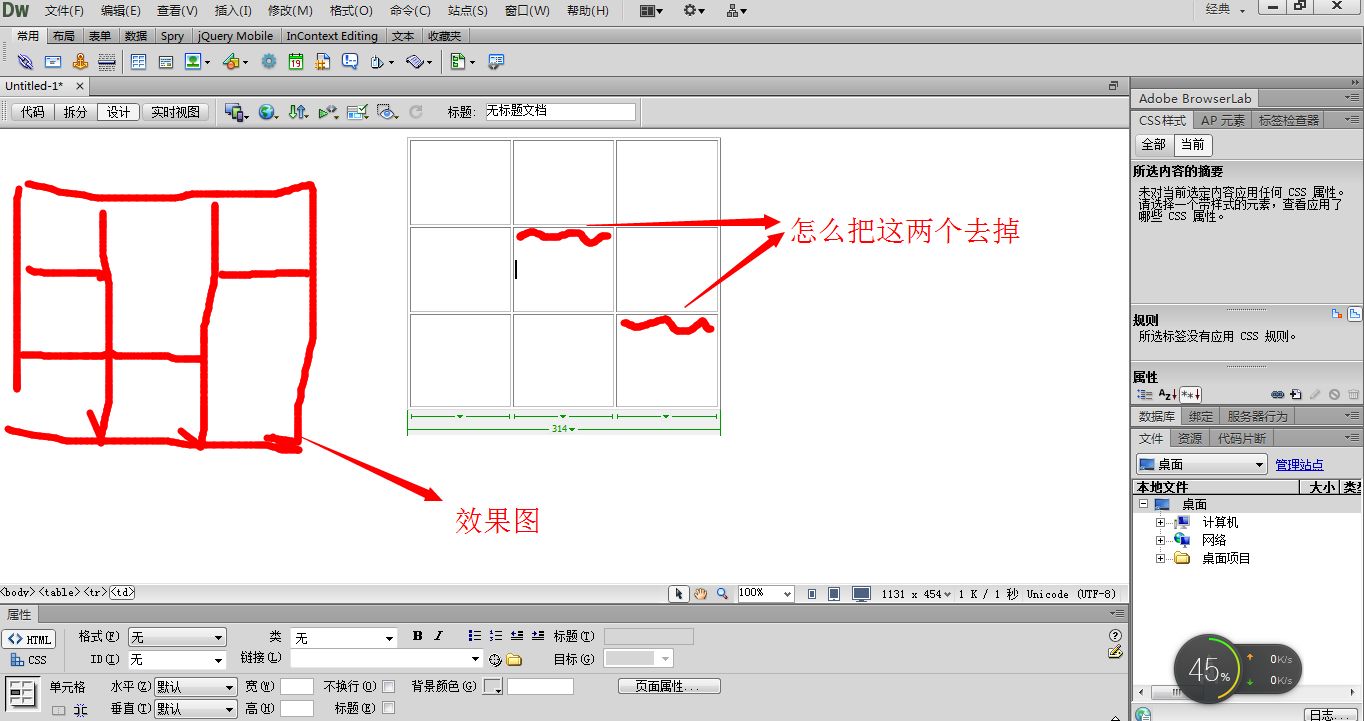Switch Properties to CSS mode
The width and height of the screenshot is (1364, 721).
tap(28, 660)
